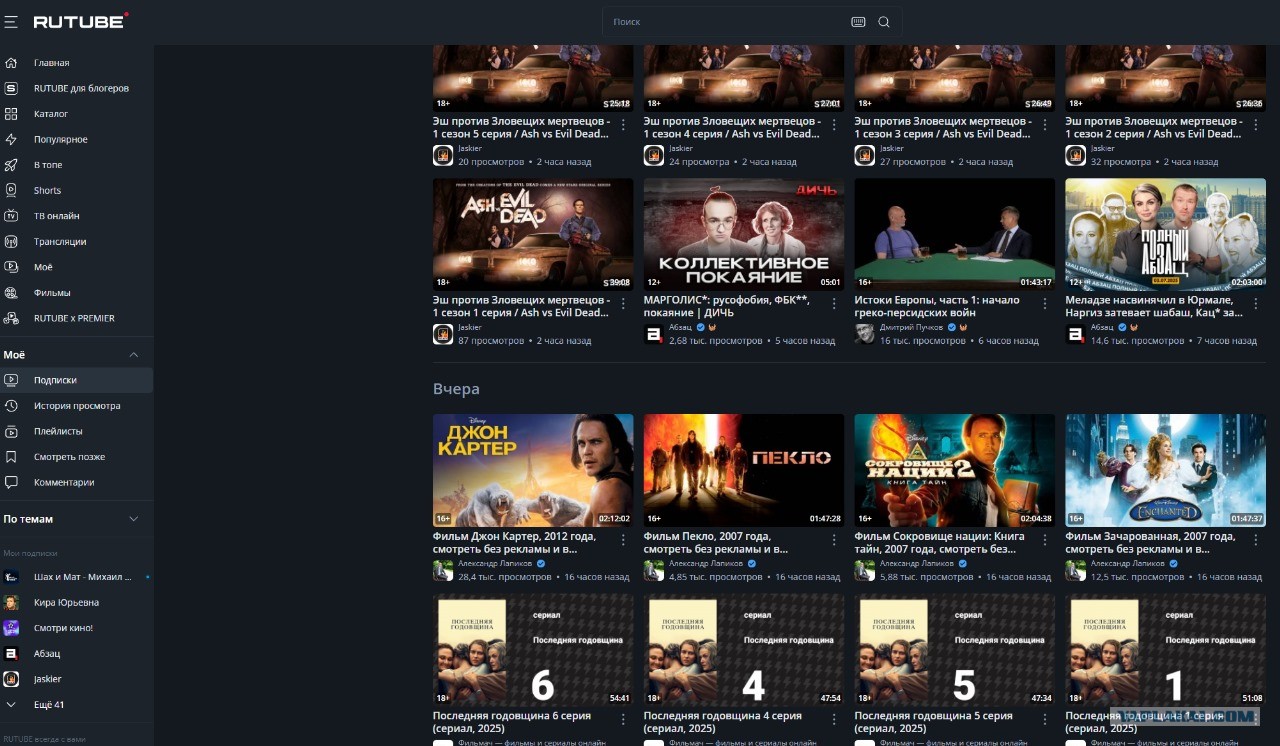This screenshot has width=1280, height=746.
Task: Click Дмитрий Пучков avatar under Истоки Европы
Action: click(865, 334)
